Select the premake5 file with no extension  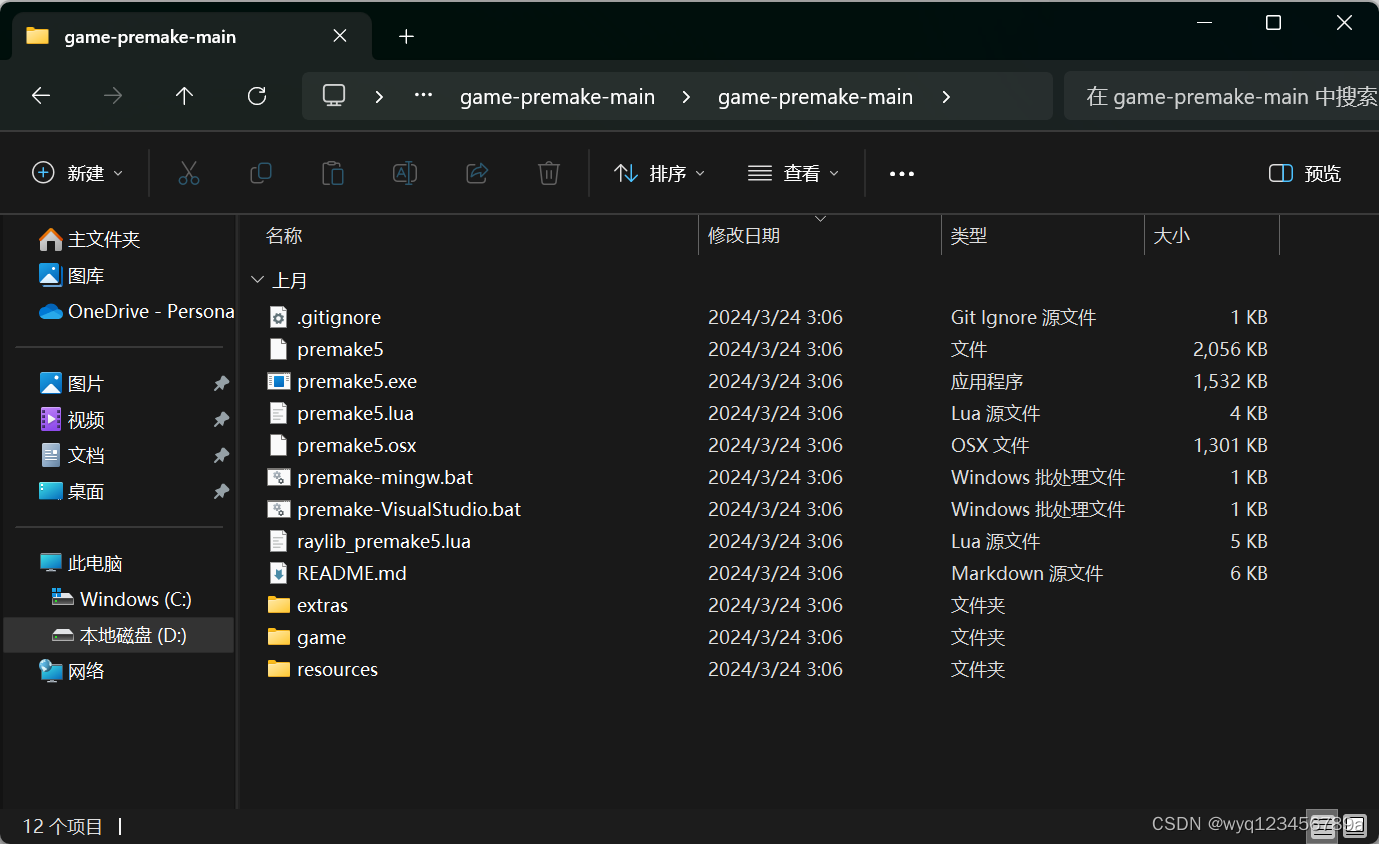pyautogui.click(x=340, y=349)
